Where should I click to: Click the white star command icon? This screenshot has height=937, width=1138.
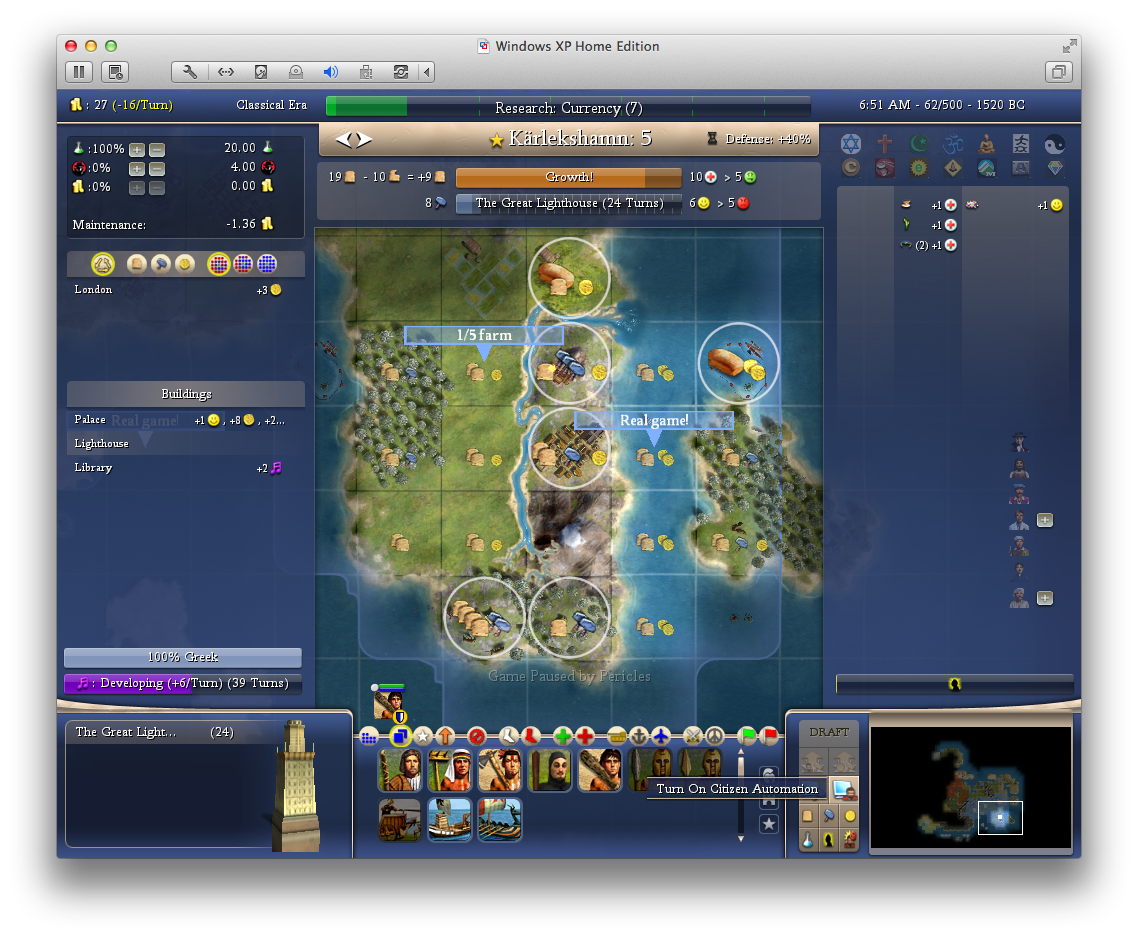(x=423, y=736)
